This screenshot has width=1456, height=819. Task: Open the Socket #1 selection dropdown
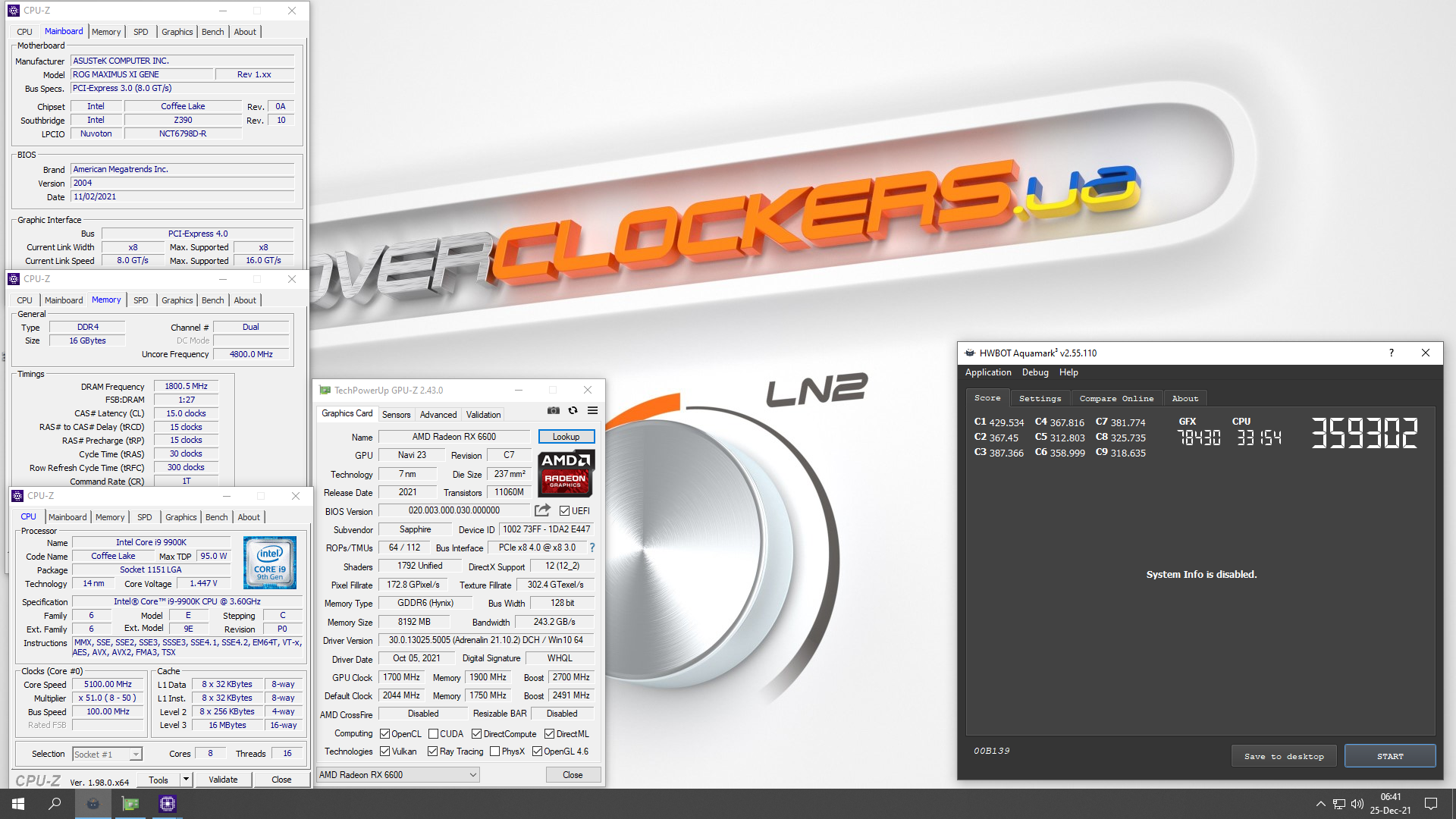(x=107, y=754)
